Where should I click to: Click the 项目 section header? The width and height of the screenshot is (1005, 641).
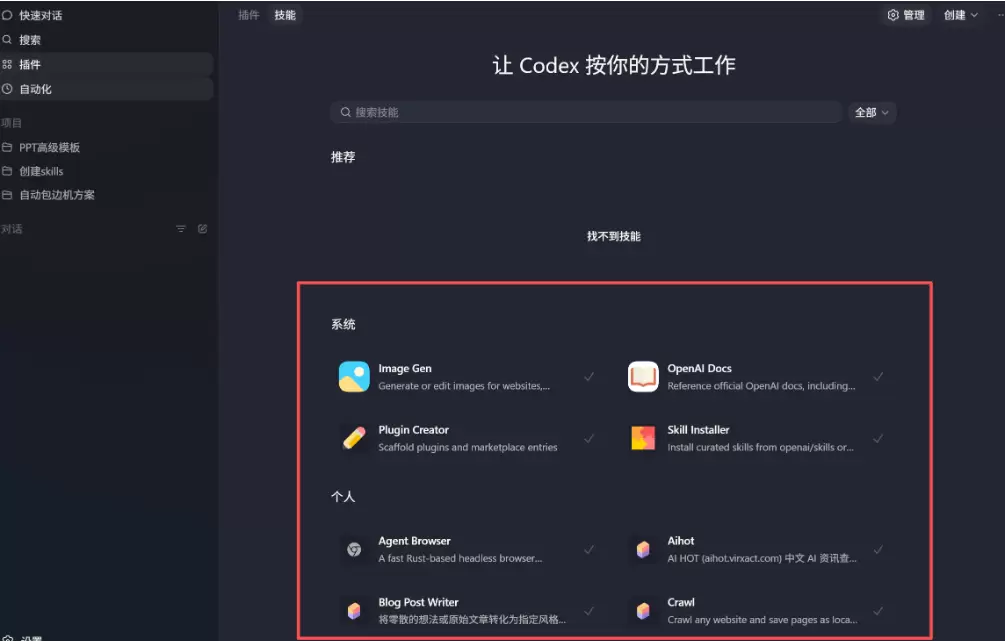(11, 123)
